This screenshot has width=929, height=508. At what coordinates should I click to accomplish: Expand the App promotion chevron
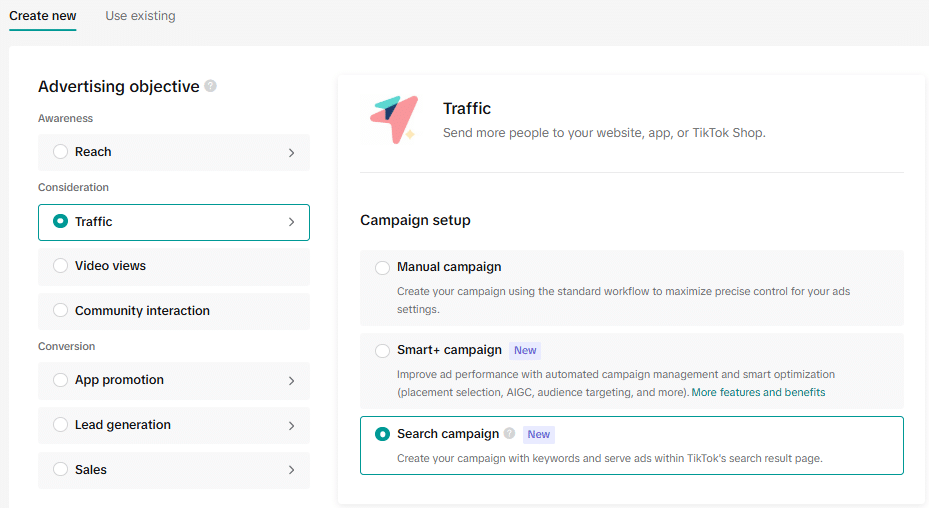291,381
